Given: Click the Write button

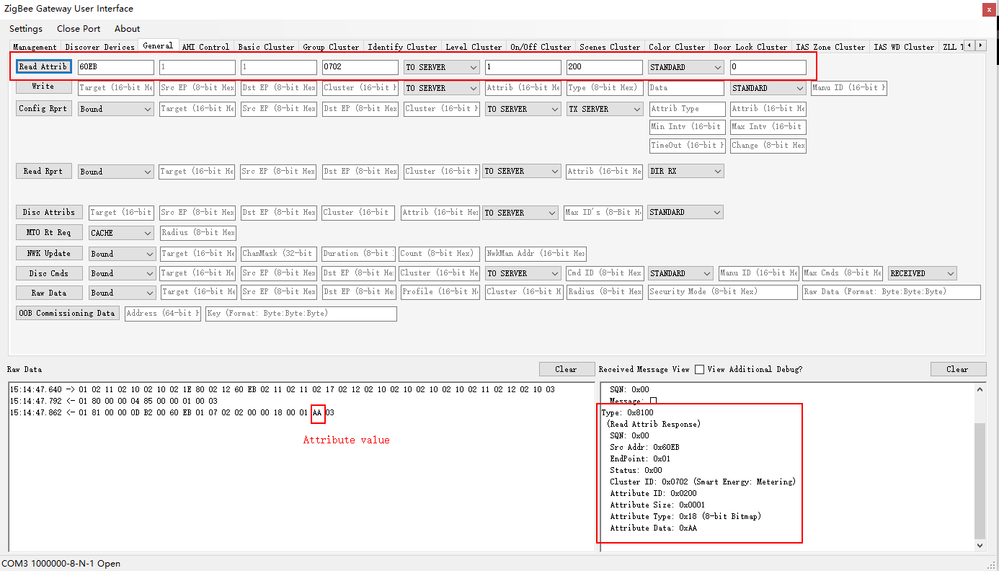Looking at the screenshot, I should [x=43, y=87].
